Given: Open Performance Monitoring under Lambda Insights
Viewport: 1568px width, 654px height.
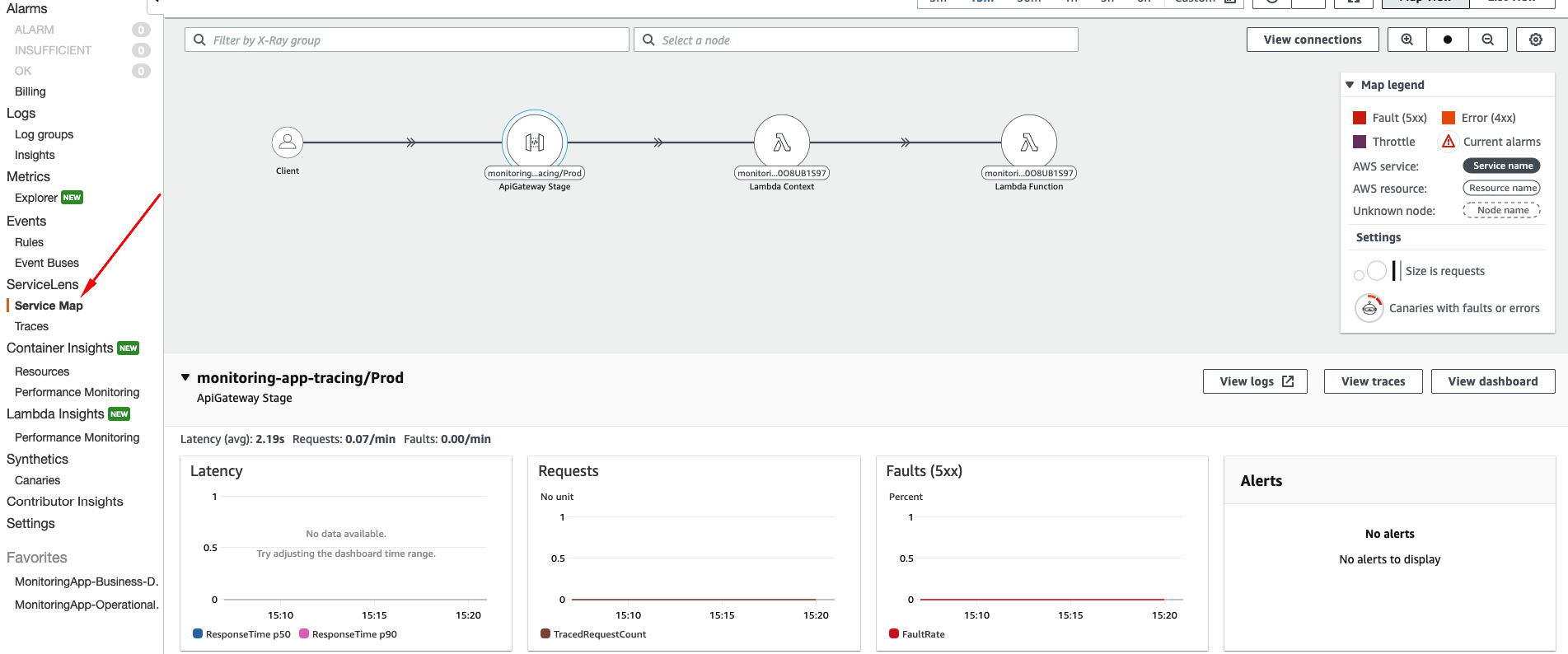Looking at the screenshot, I should pos(77,437).
